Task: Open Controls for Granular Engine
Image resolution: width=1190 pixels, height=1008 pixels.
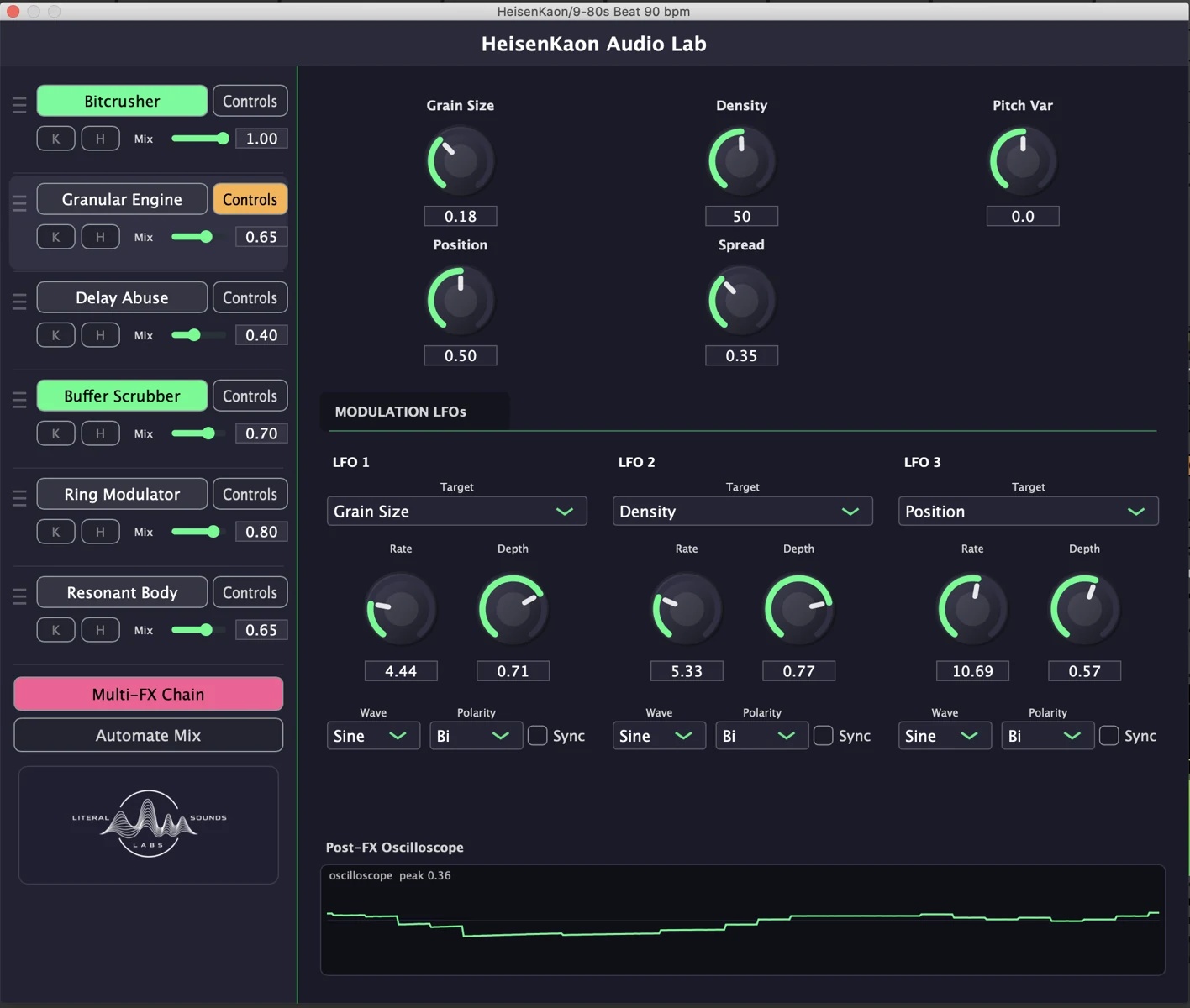Action: [250, 199]
